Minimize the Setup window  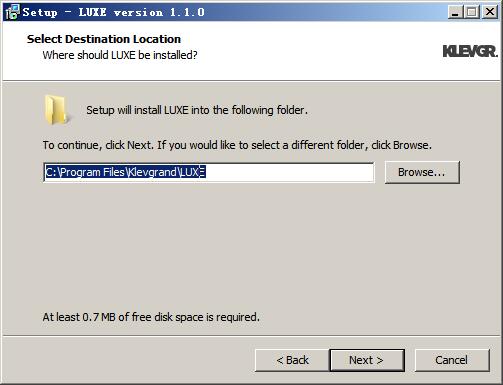[455, 12]
